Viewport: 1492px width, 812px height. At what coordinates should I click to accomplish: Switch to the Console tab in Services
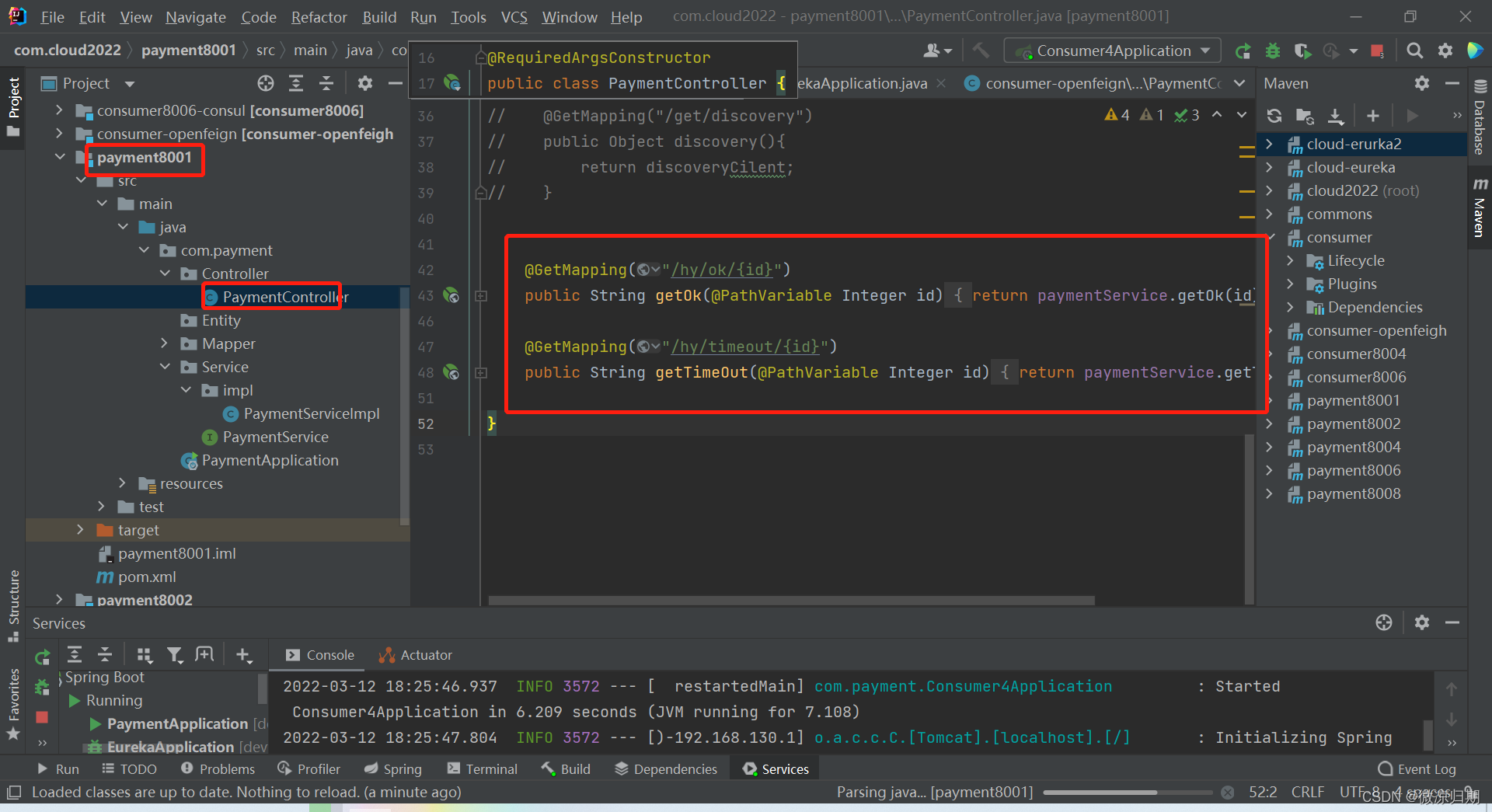(x=319, y=655)
